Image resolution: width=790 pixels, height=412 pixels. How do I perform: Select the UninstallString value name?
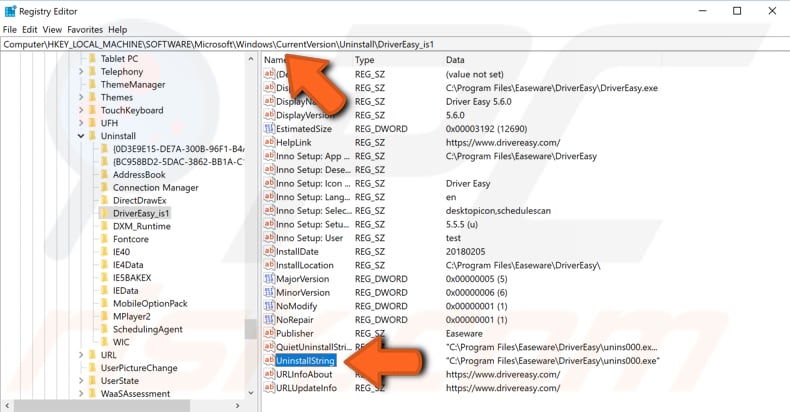tap(305, 361)
